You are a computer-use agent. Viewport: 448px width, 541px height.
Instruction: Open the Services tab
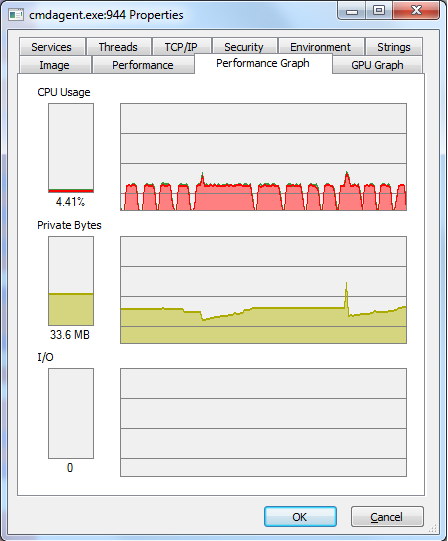[x=52, y=47]
